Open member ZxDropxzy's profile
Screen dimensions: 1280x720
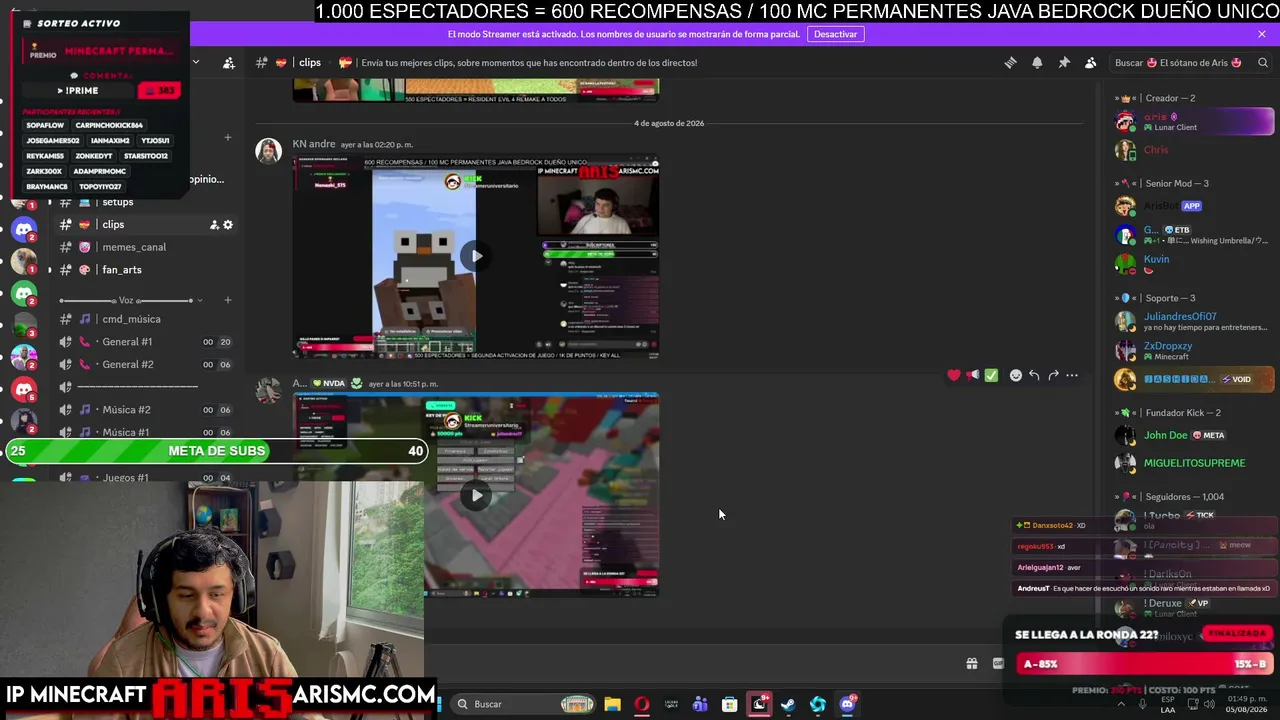coord(1194,350)
